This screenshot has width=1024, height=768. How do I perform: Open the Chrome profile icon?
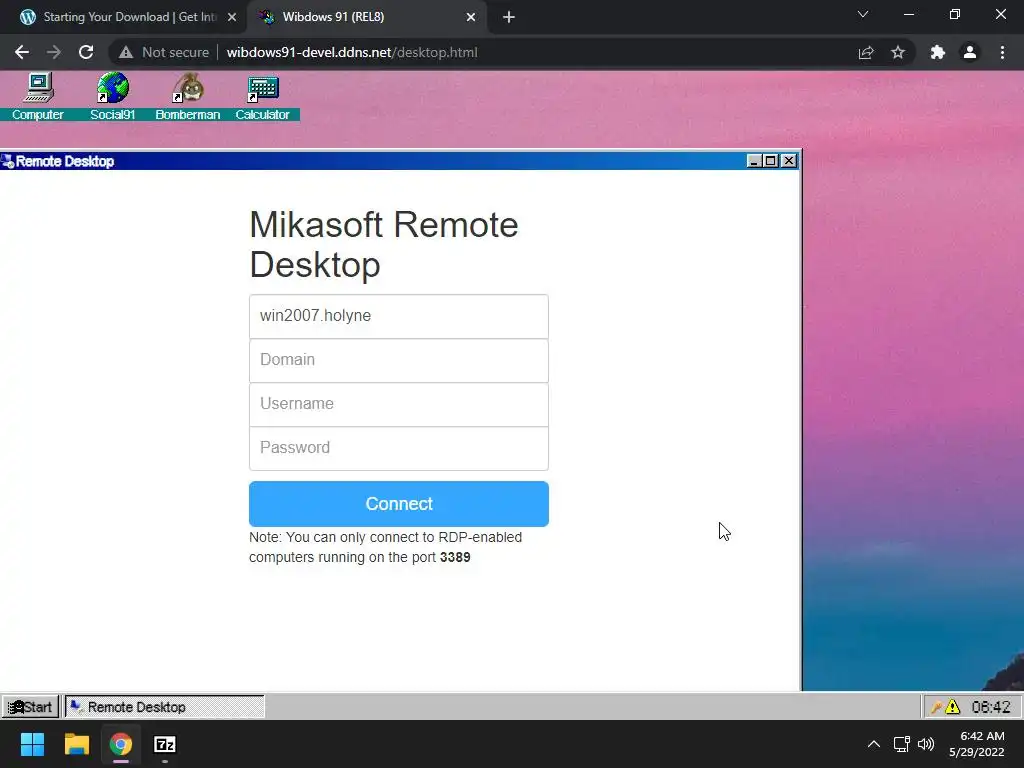[970, 52]
